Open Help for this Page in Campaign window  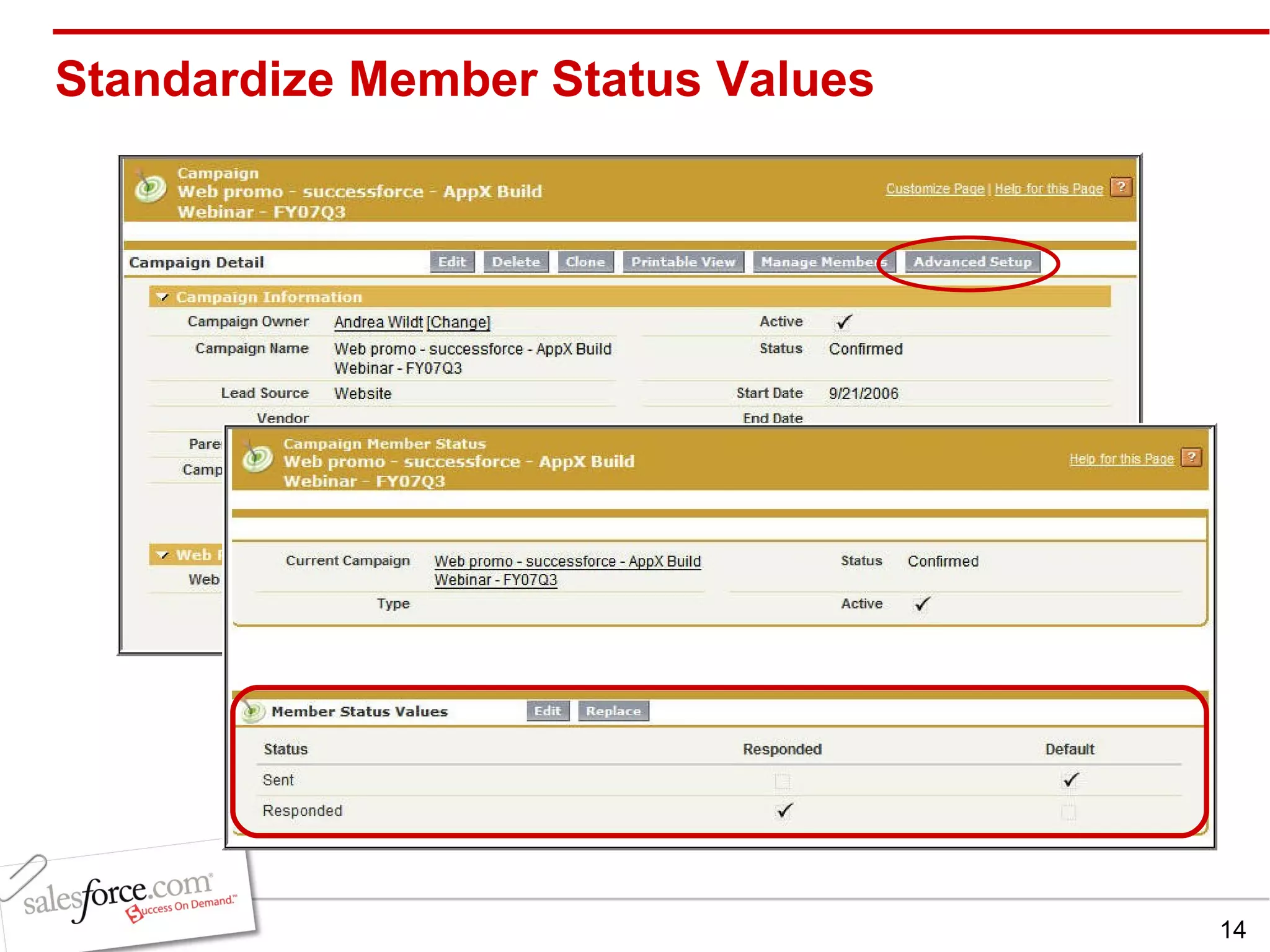pyautogui.click(x=1049, y=188)
